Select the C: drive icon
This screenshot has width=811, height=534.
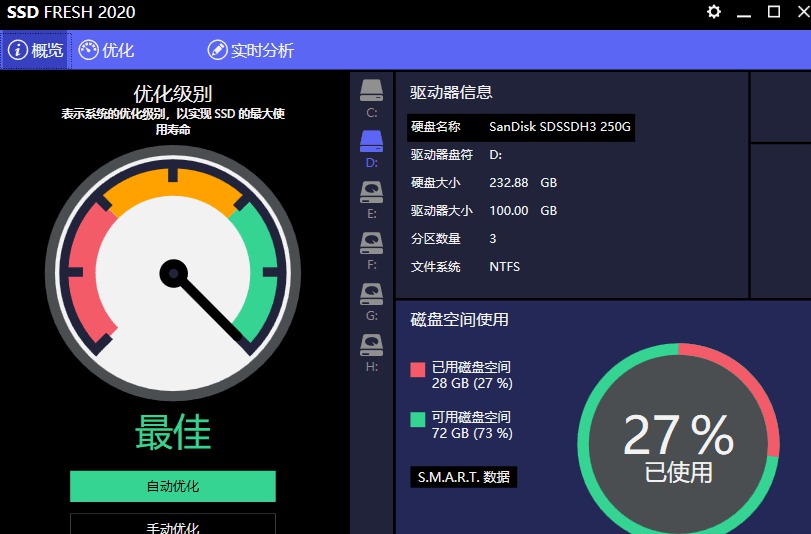click(371, 91)
